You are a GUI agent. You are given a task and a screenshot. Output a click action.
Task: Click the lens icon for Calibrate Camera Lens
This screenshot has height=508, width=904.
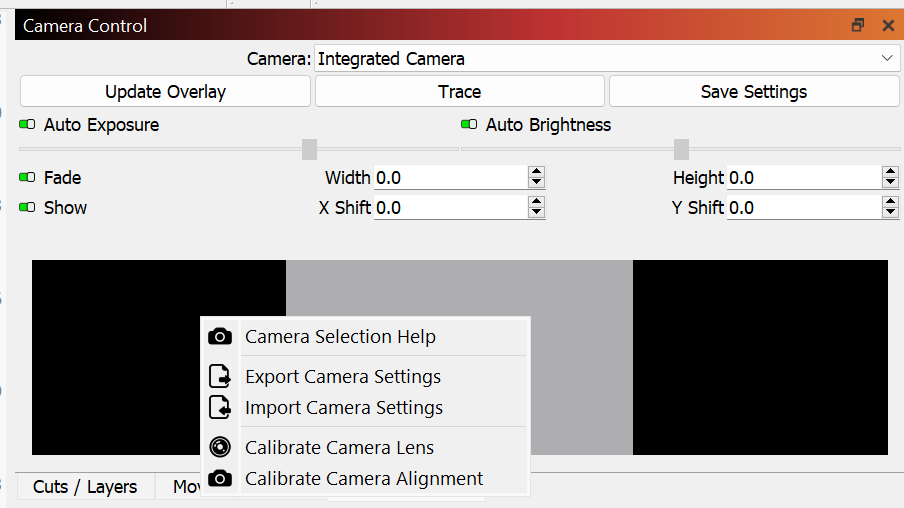pyautogui.click(x=220, y=447)
